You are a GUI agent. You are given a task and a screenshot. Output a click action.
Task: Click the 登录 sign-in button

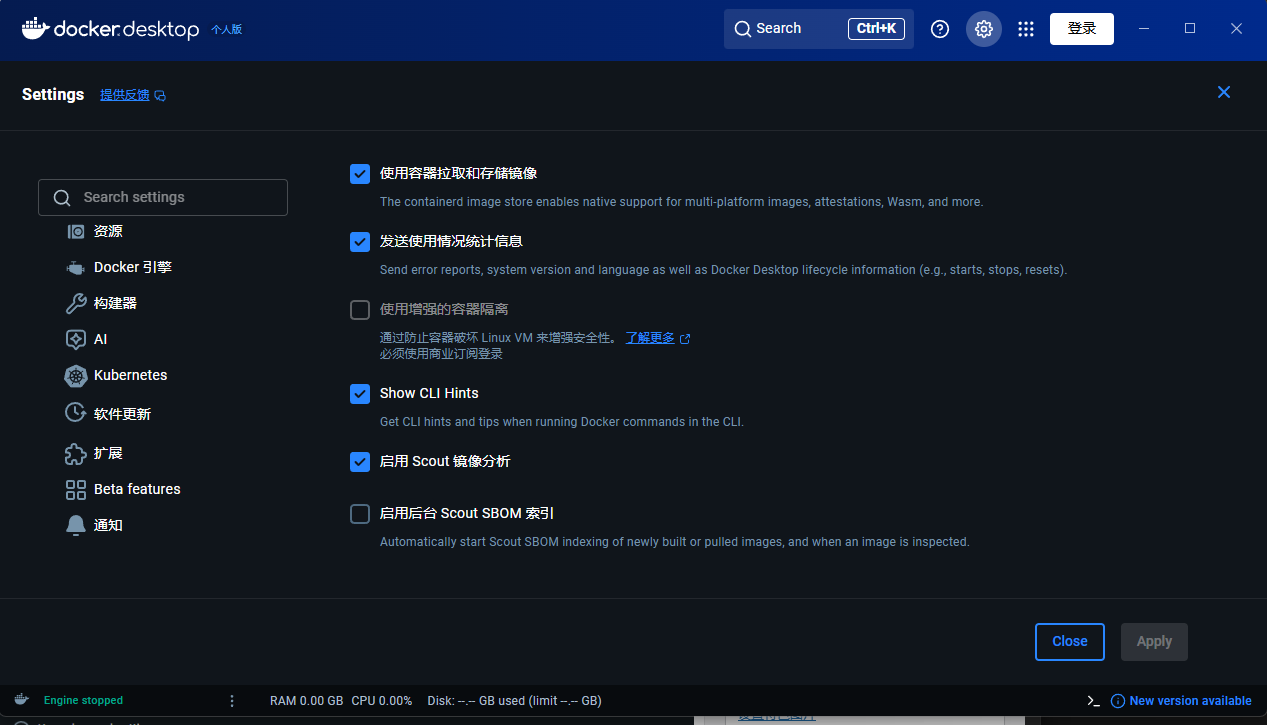click(1081, 29)
